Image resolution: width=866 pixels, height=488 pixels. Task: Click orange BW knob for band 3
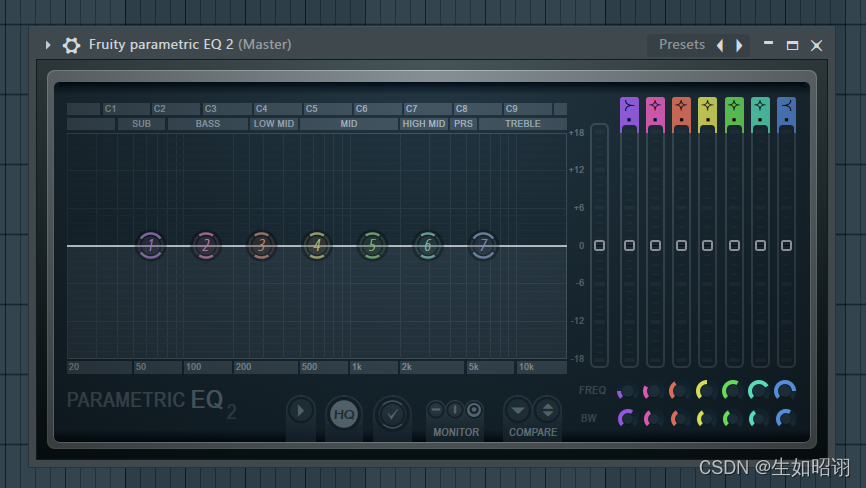click(679, 418)
